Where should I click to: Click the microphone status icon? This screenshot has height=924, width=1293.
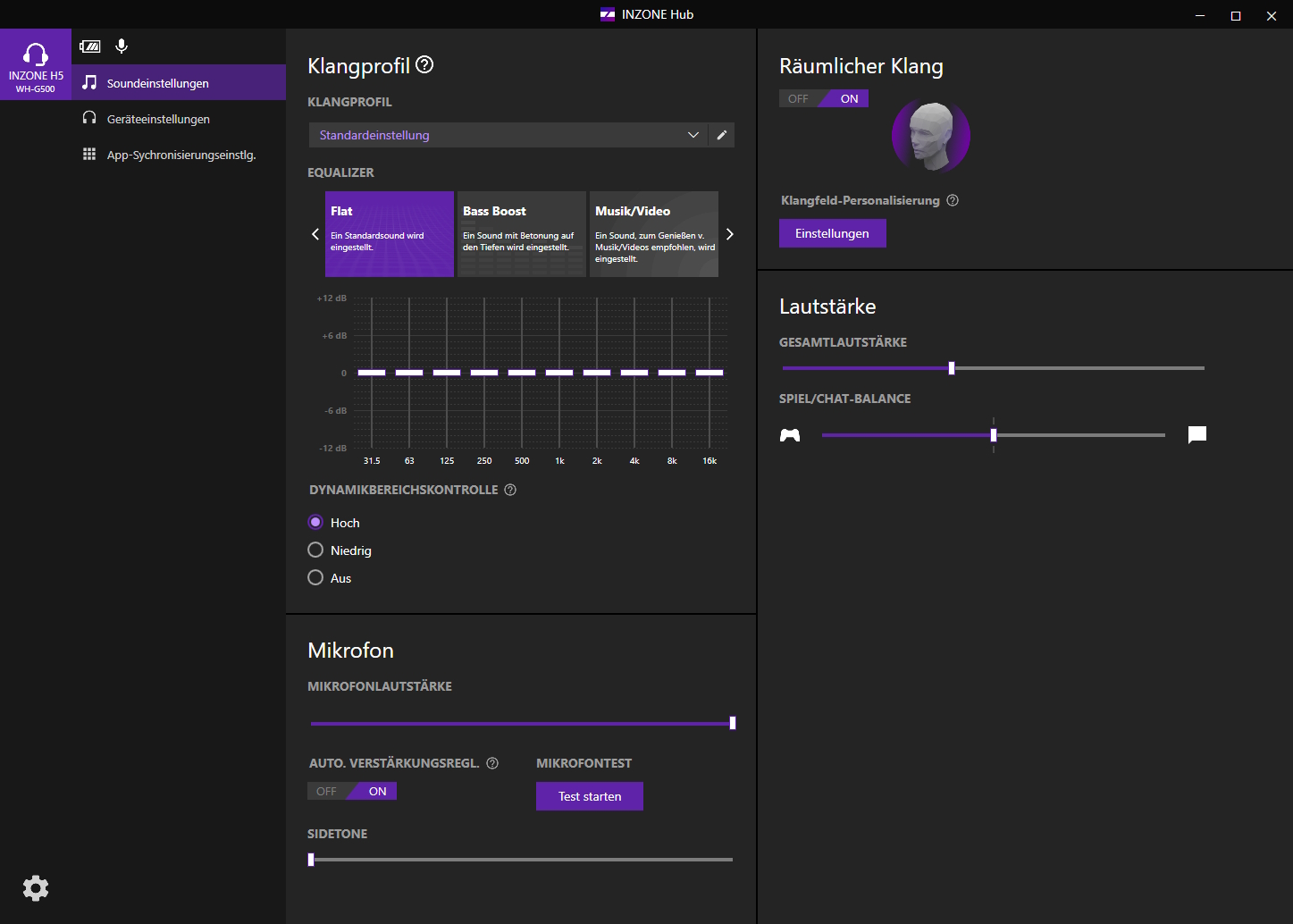coord(122,46)
